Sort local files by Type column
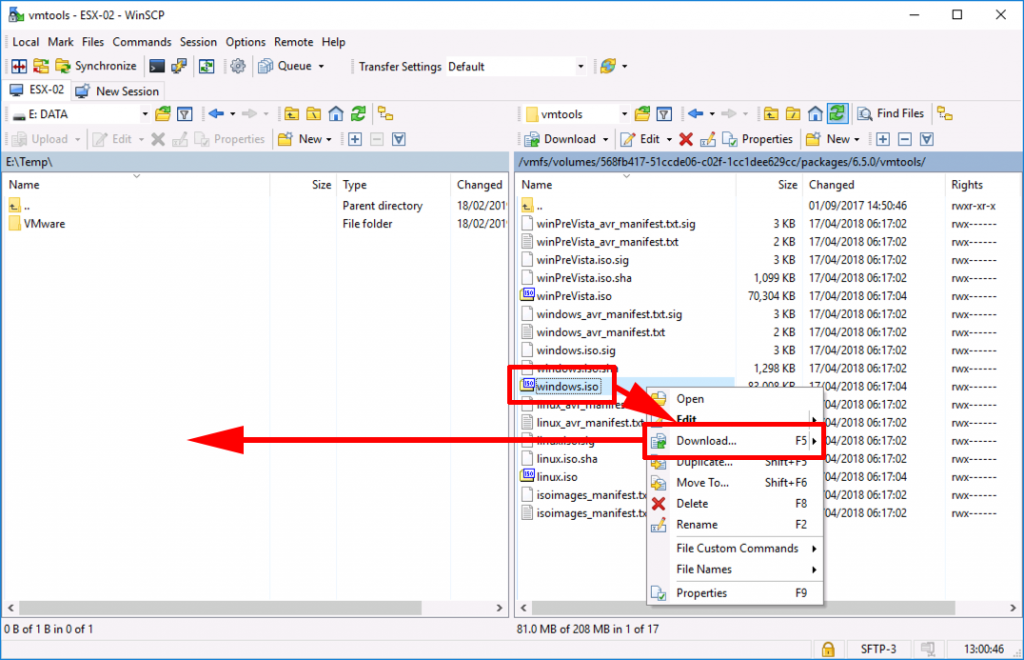 point(394,185)
